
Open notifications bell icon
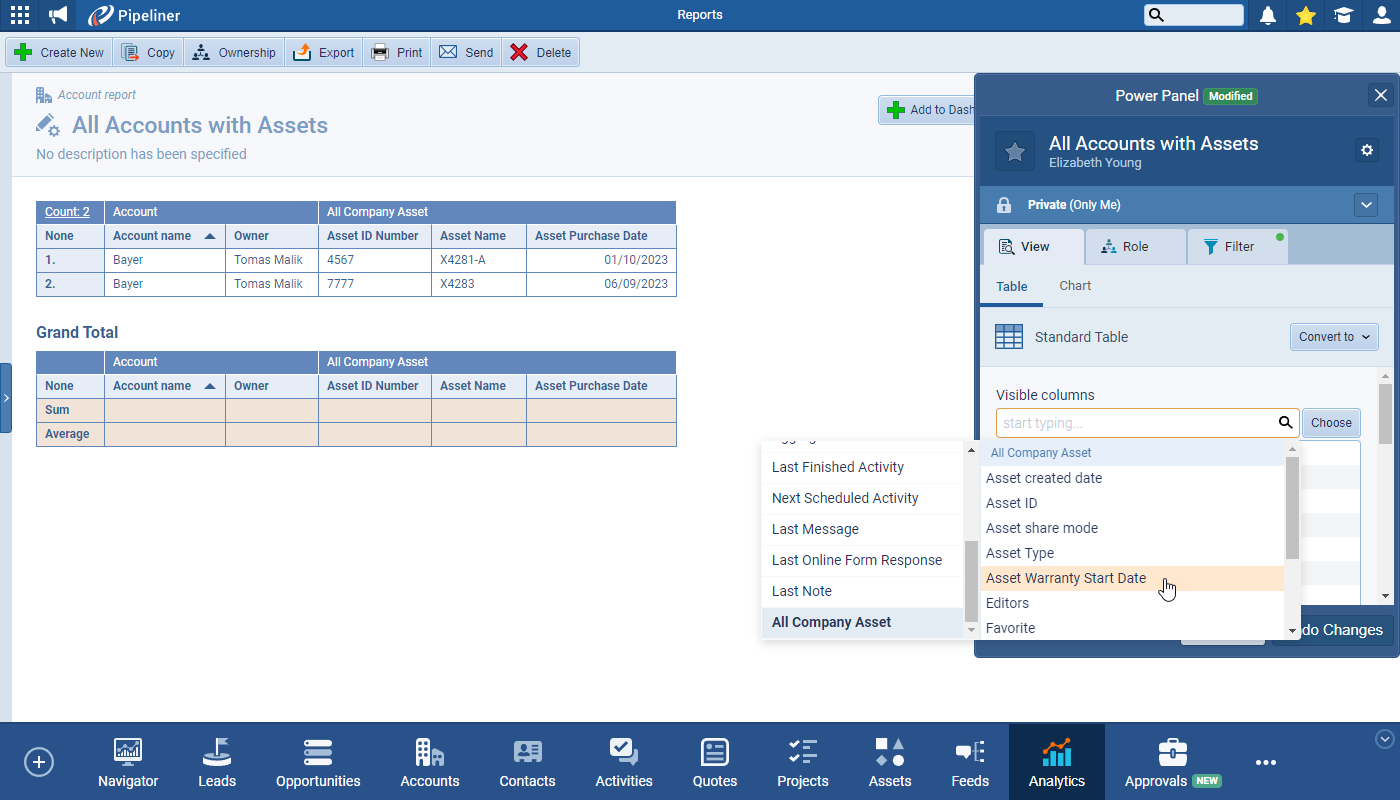1268,15
